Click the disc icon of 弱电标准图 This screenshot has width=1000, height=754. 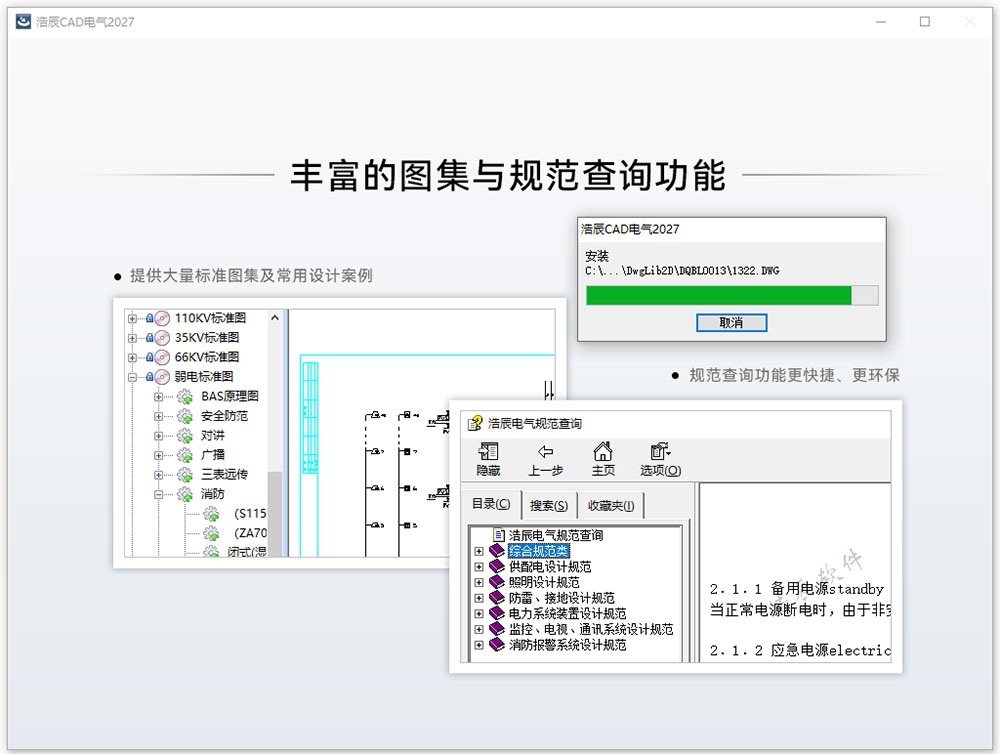(162, 377)
